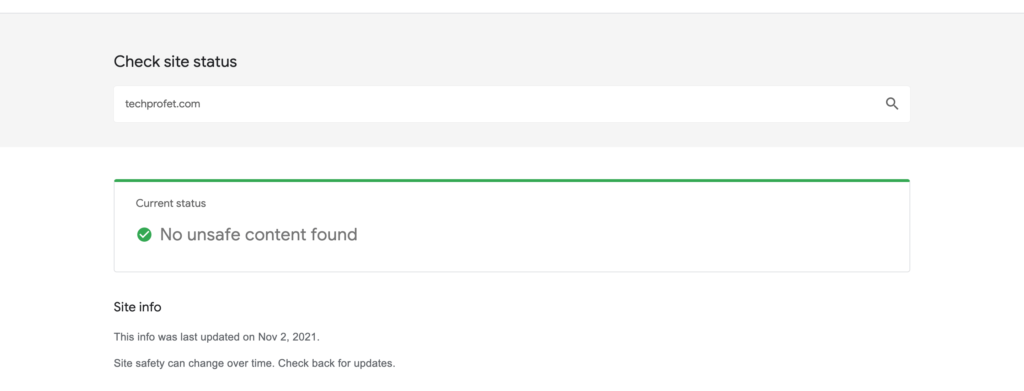Screen dimensions: 1024x391
Task: Click the white strip above the gray banner
Action: pyautogui.click(x=511, y=6)
